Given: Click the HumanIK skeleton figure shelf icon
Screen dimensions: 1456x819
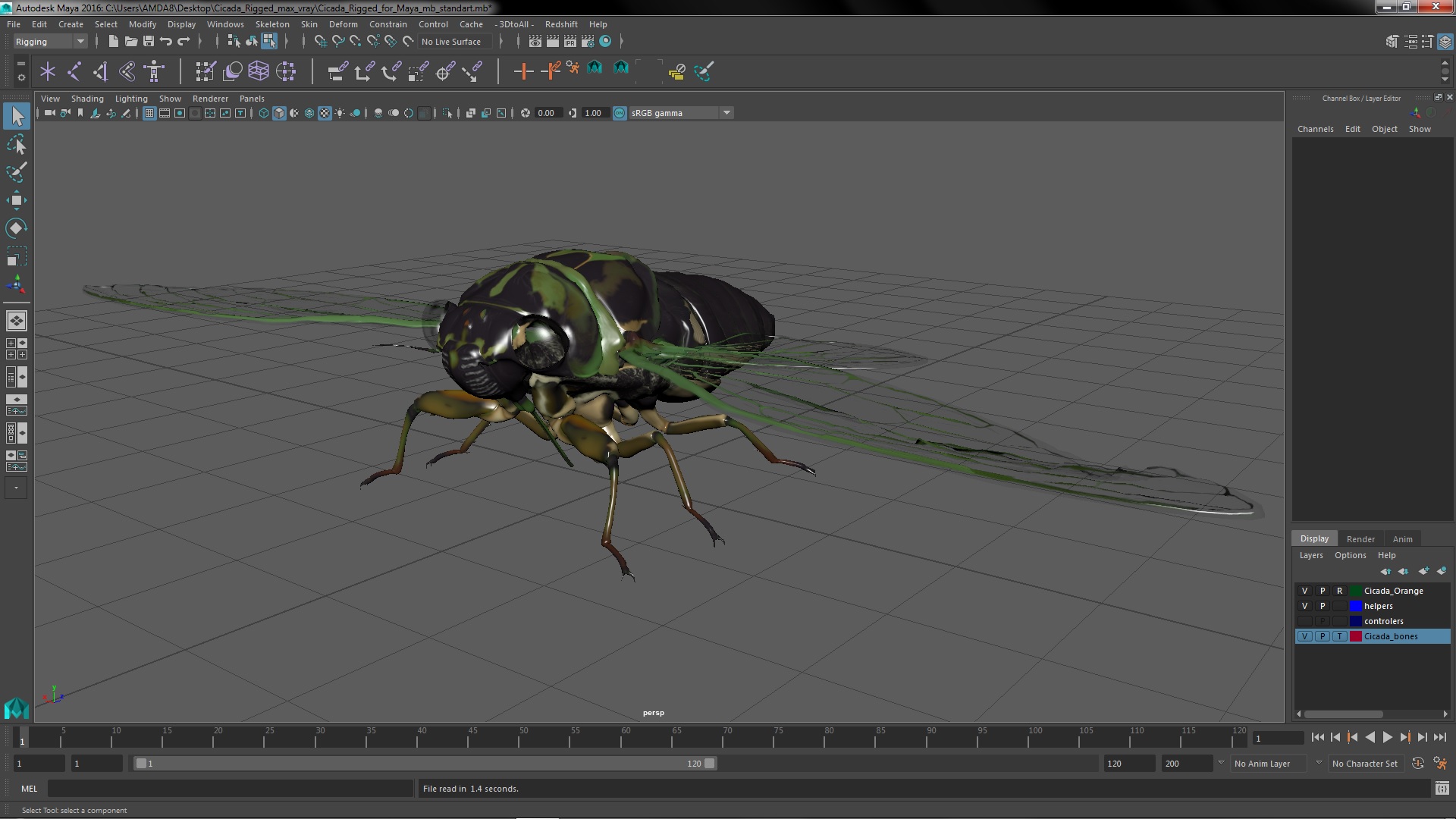Looking at the screenshot, I should click(x=154, y=72).
